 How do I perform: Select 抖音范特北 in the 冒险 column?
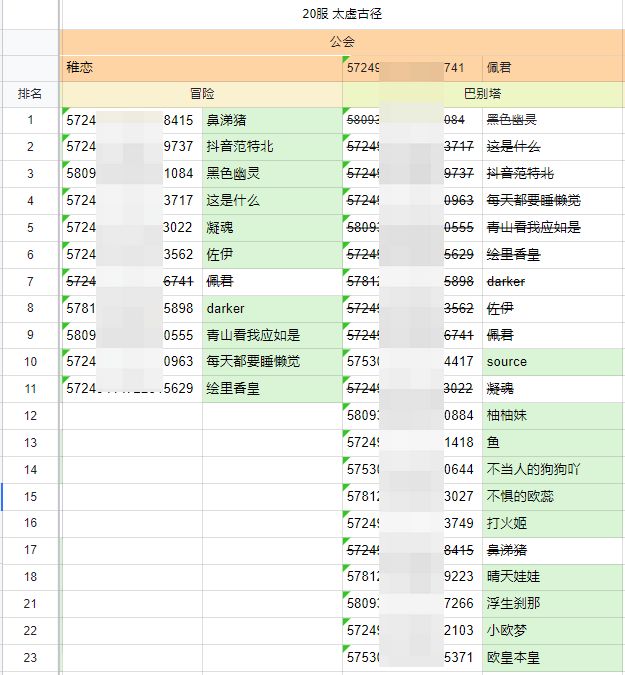tap(272, 147)
